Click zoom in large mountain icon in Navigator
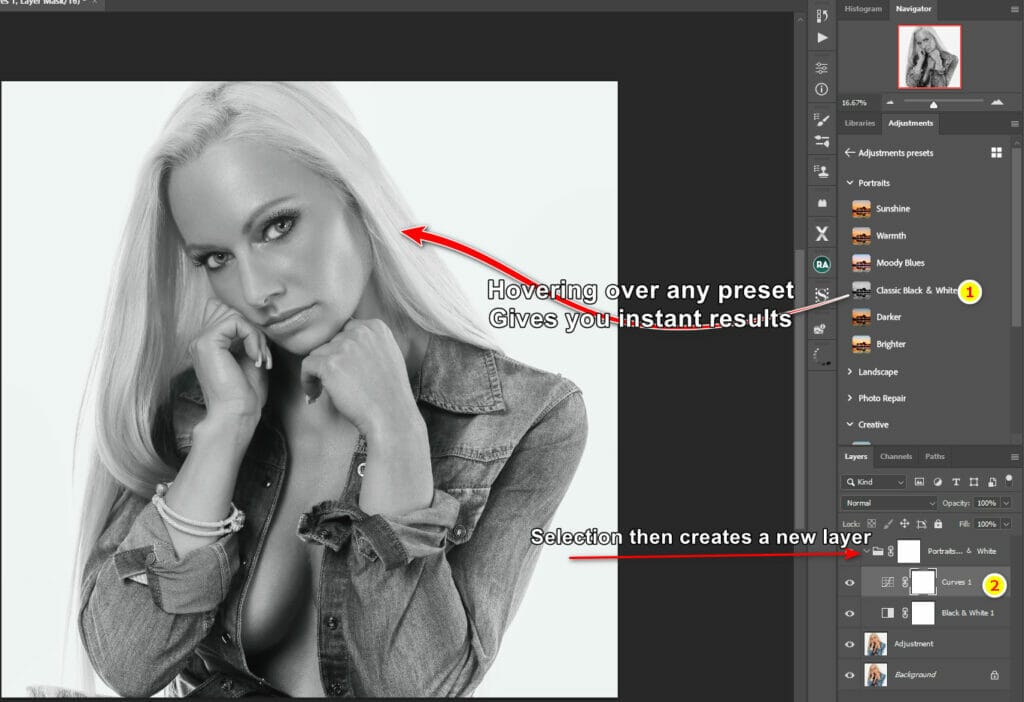 coord(997,102)
